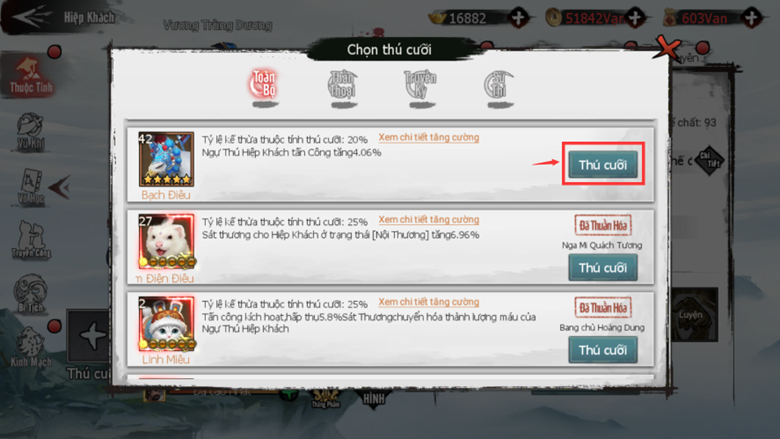Select the Bạch Điêu mount thumbnail

pos(166,159)
